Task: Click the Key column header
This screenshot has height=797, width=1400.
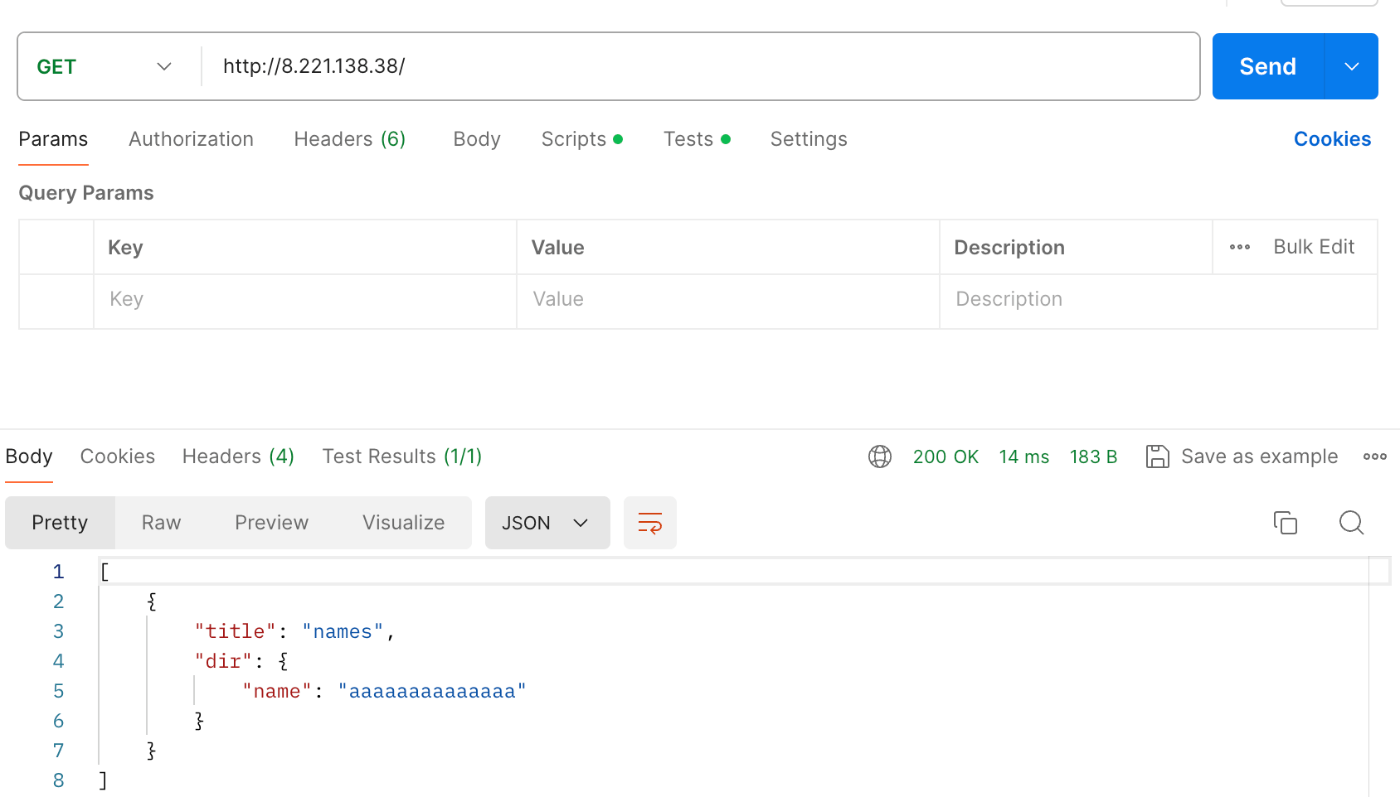Action: pyautogui.click(x=125, y=247)
